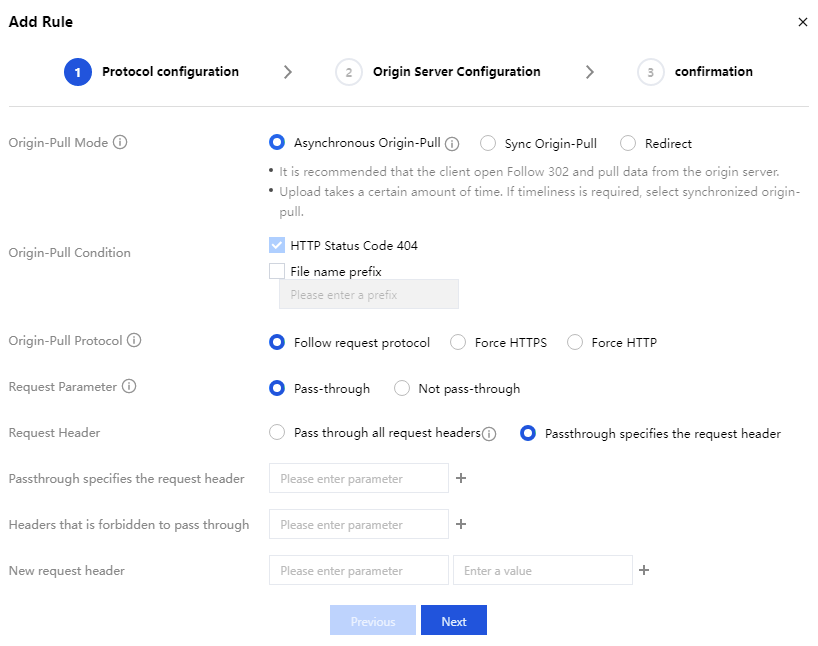
Task: Click the Headers forbidden to pass through field
Action: point(358,525)
